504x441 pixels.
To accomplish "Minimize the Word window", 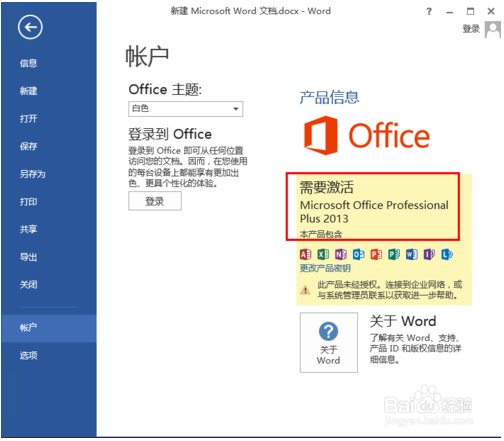I will tap(450, 12).
